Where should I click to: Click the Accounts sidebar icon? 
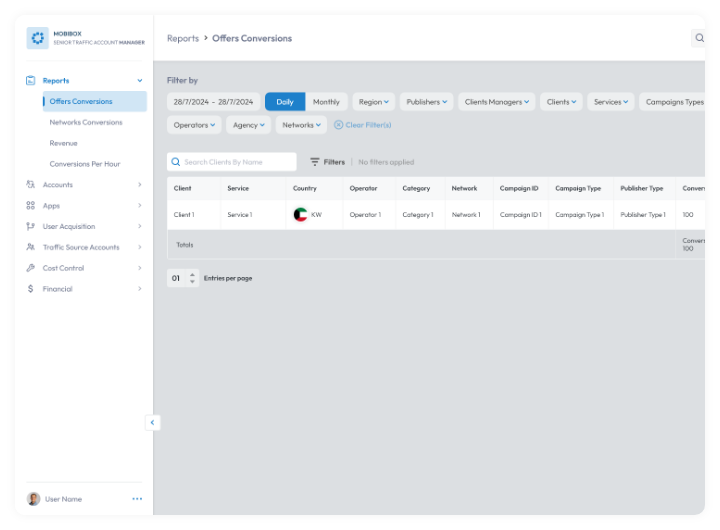(30, 185)
